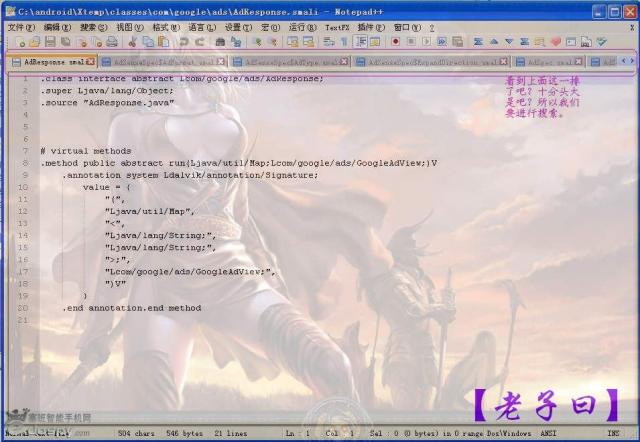
Task: Toggle synchronized vertical scrolling
Action: pyautogui.click(x=292, y=42)
